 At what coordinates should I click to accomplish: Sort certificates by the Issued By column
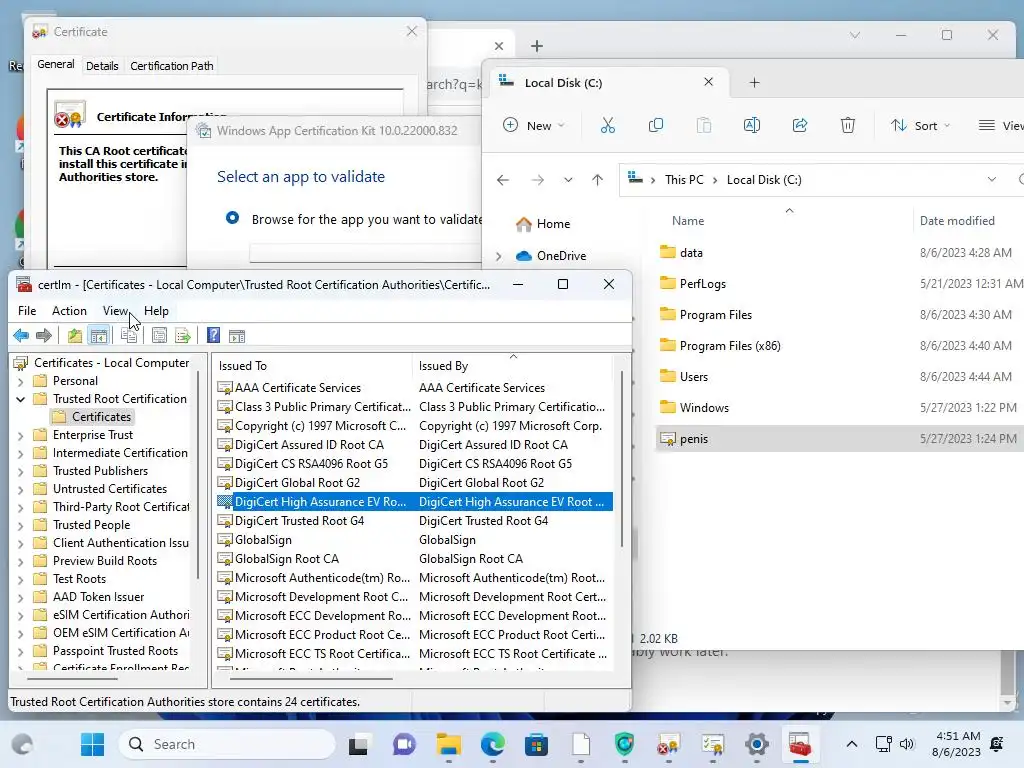(513, 366)
